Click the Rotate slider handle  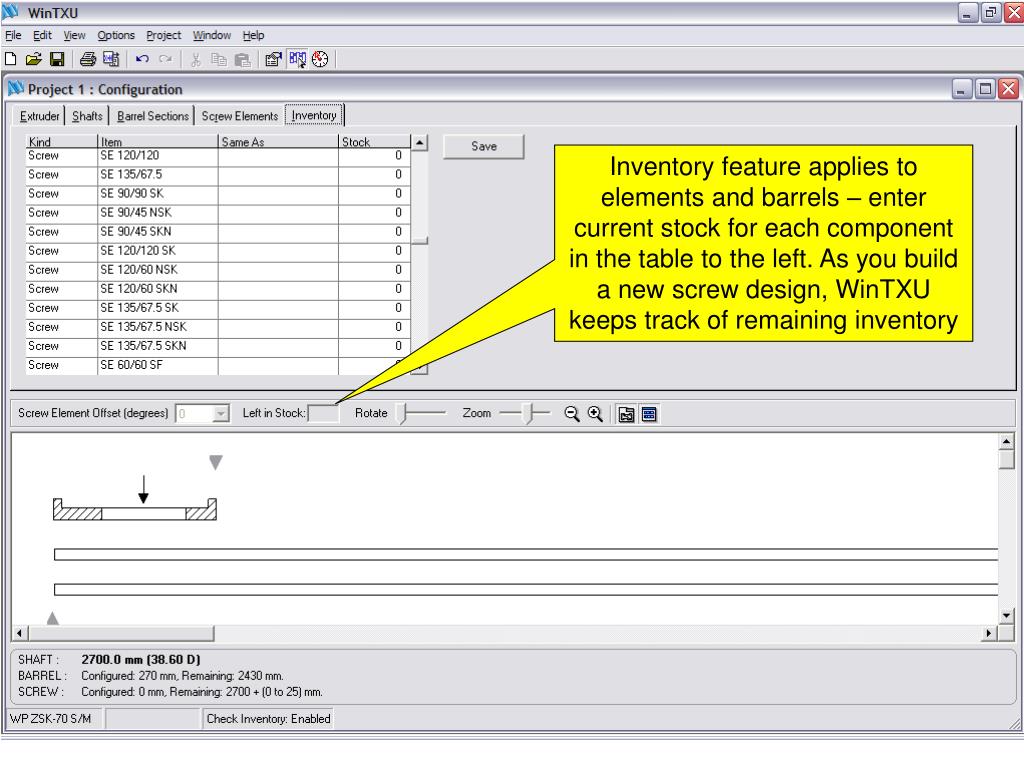pos(404,413)
